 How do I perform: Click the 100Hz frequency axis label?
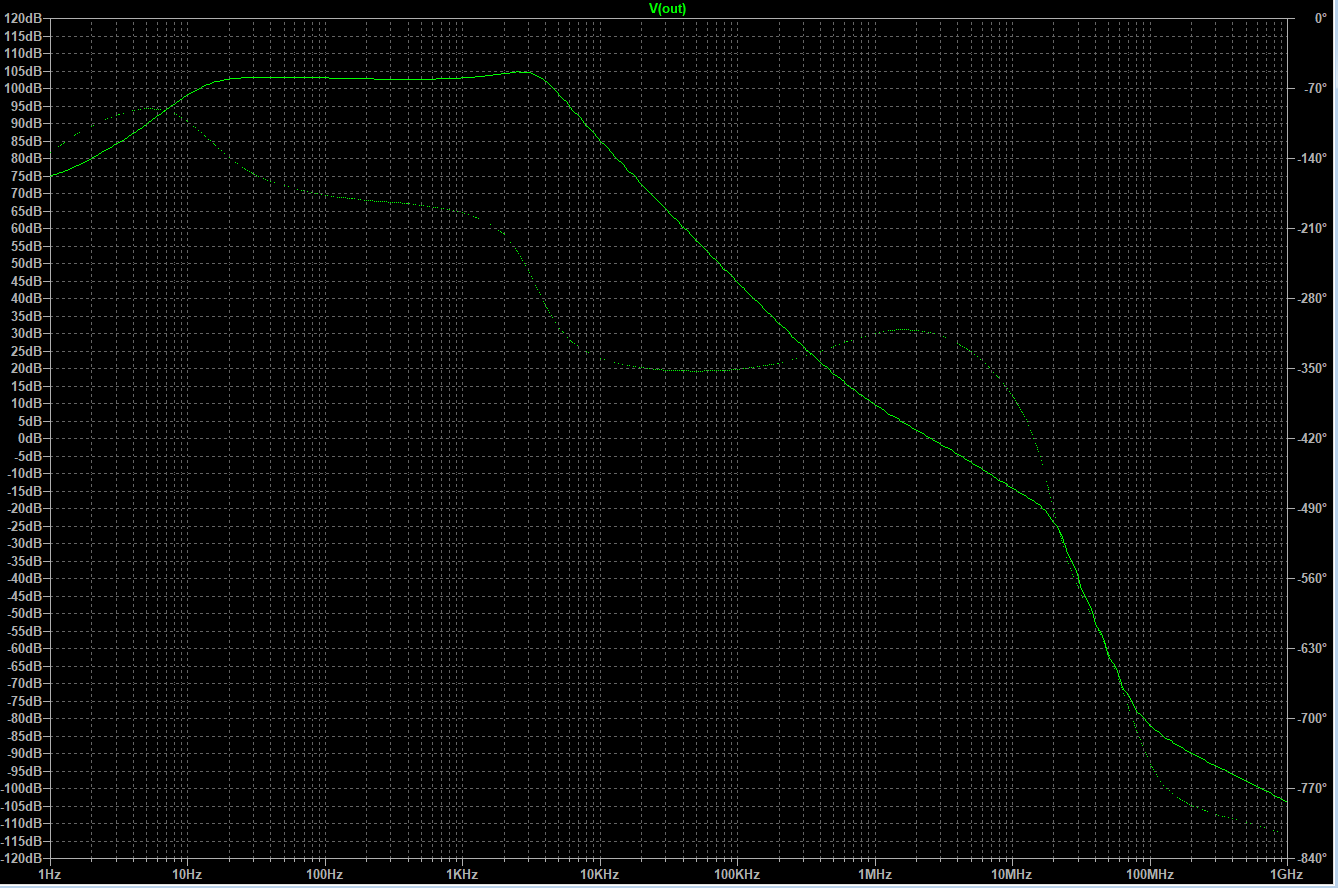tap(324, 875)
